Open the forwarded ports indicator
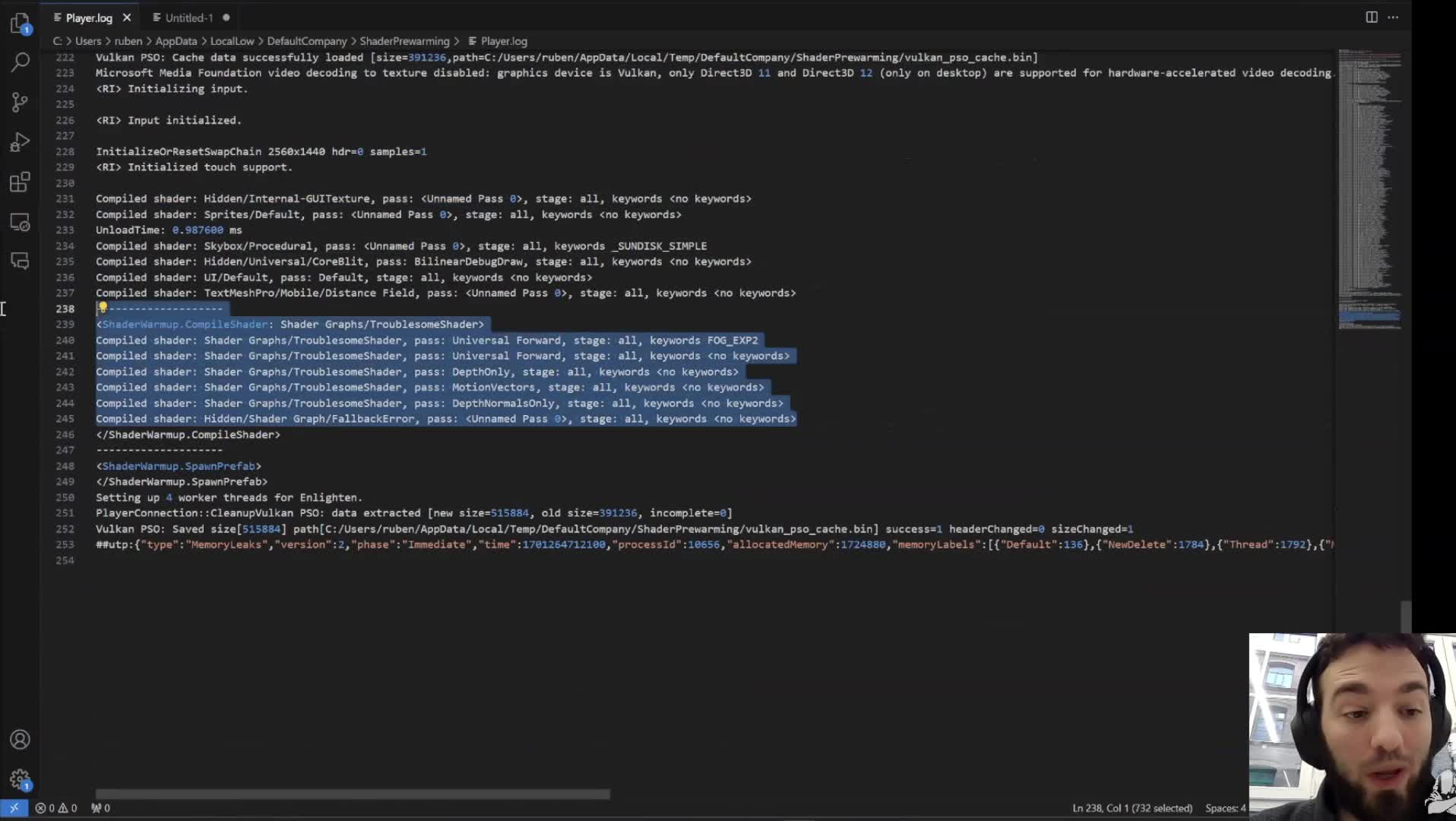1456x821 pixels. pyautogui.click(x=100, y=808)
